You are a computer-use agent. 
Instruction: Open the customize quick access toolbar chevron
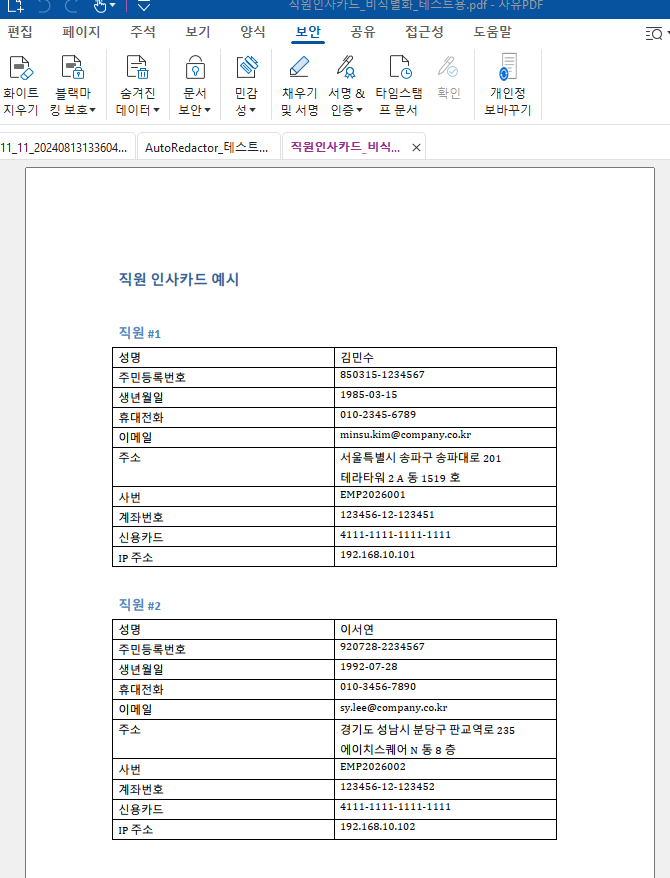pos(144,6)
